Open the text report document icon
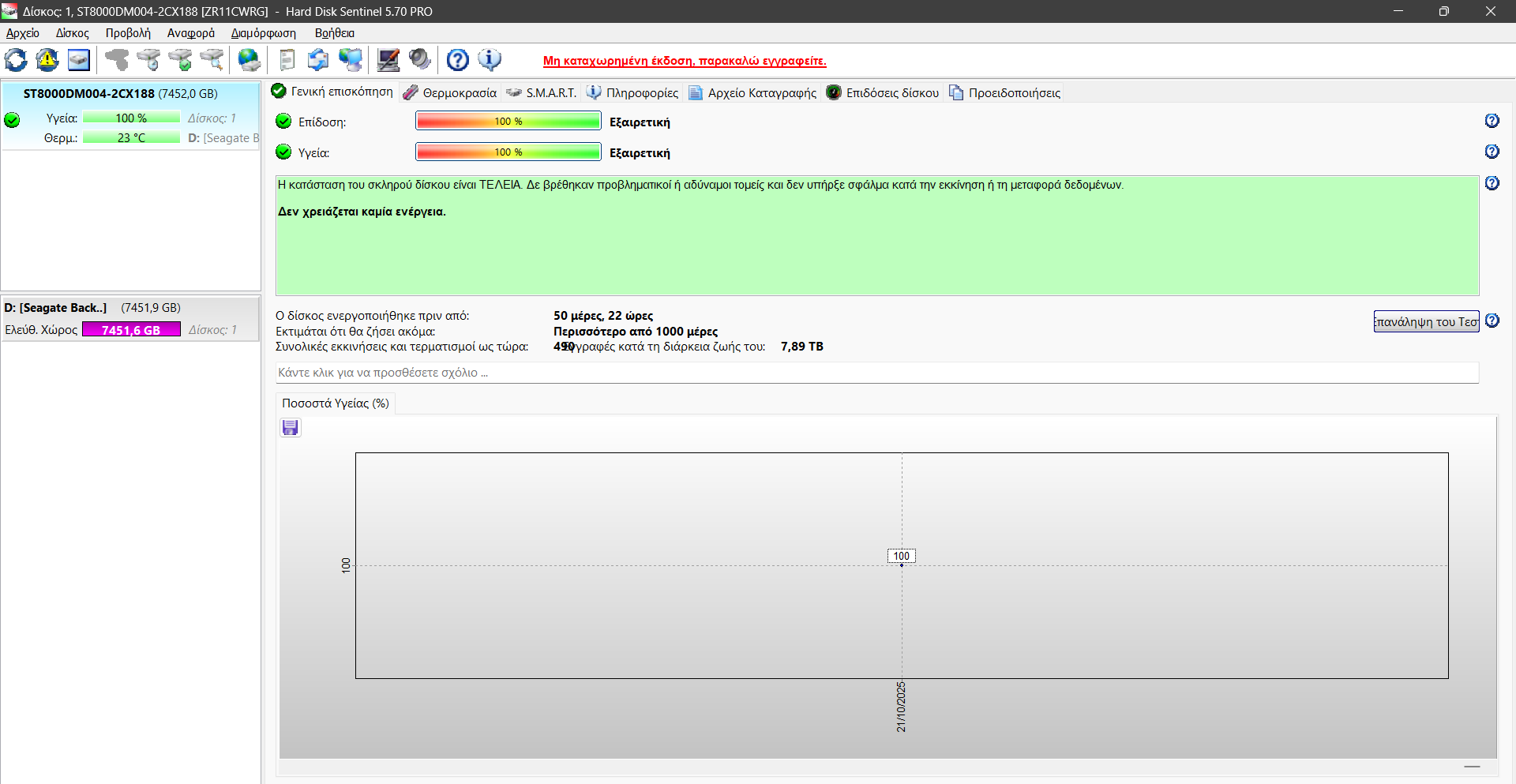This screenshot has height=784, width=1516. (287, 60)
